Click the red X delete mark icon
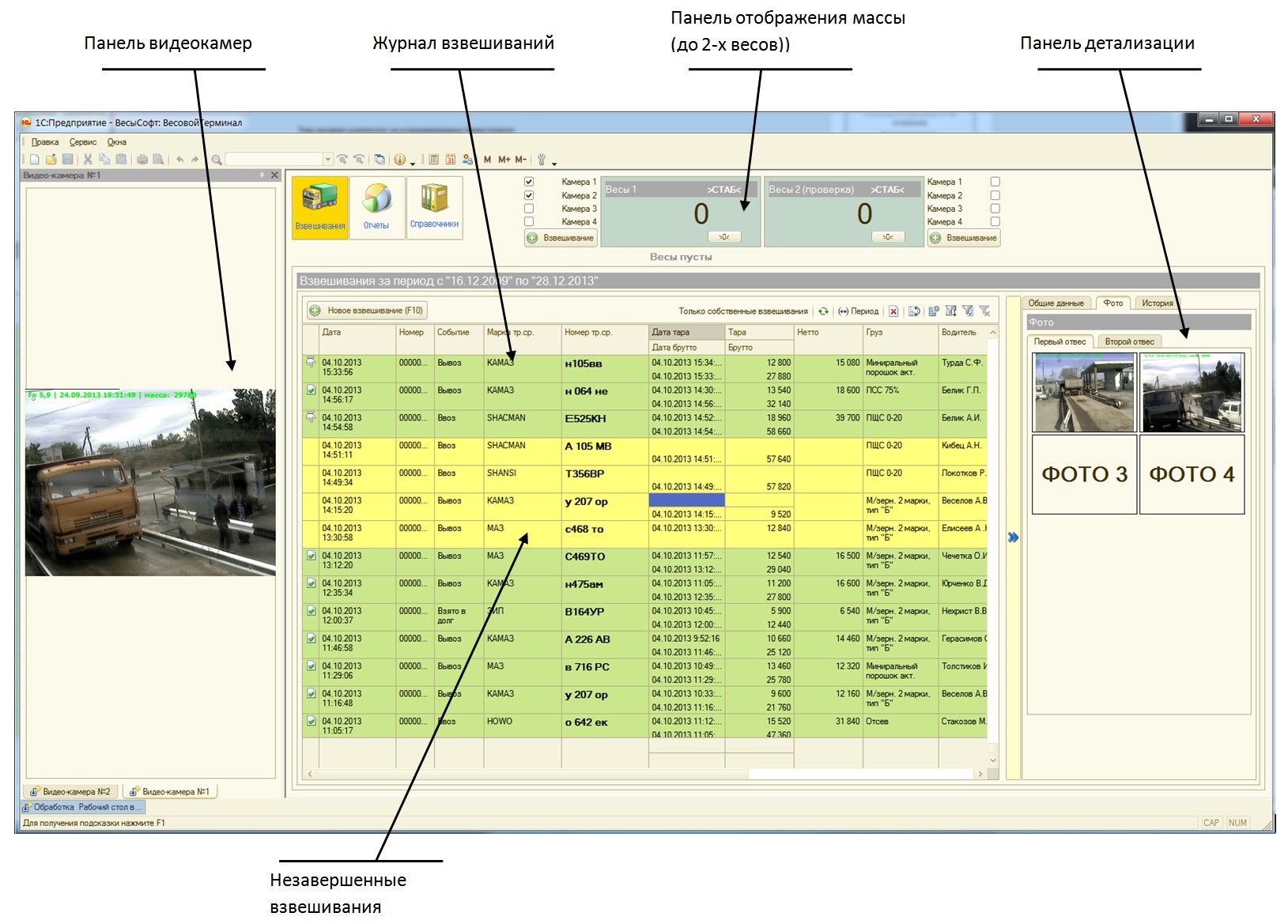1288x924 pixels. coord(893,311)
